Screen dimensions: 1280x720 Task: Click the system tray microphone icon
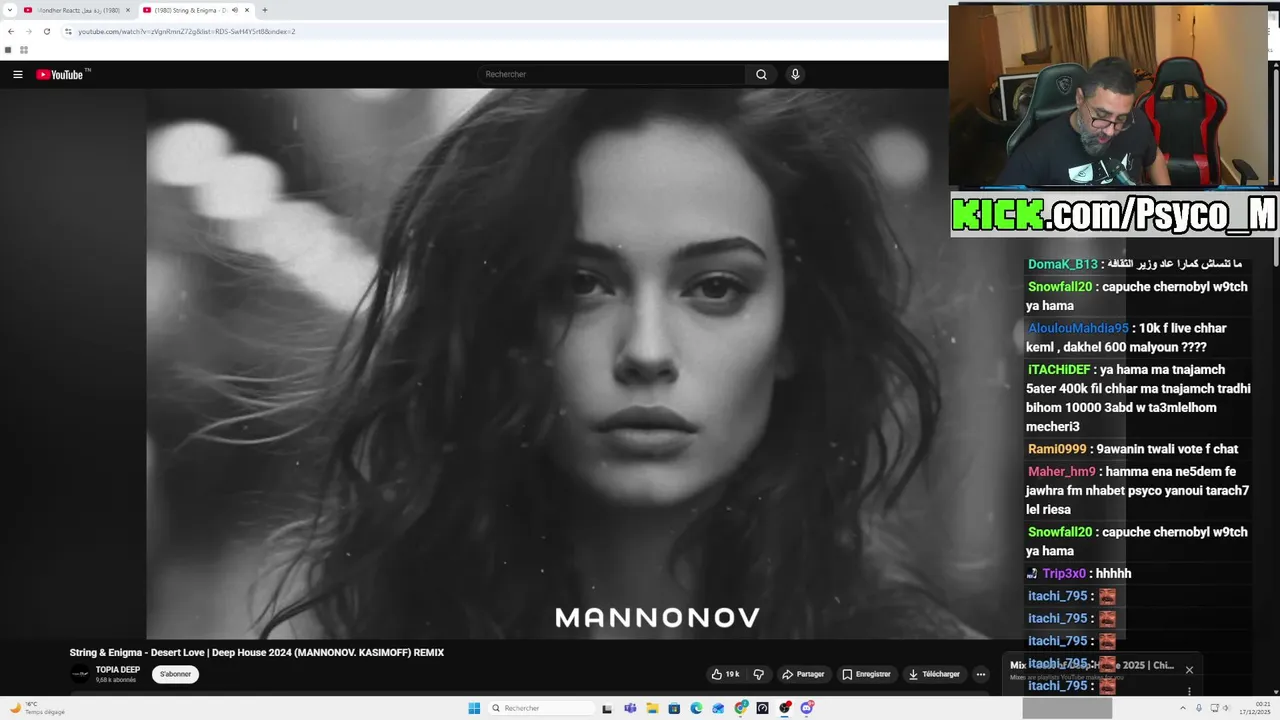(1199, 708)
